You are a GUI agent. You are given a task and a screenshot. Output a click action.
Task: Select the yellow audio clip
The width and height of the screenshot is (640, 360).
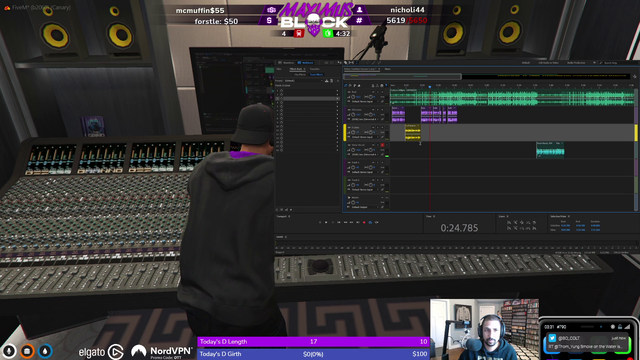[413, 133]
